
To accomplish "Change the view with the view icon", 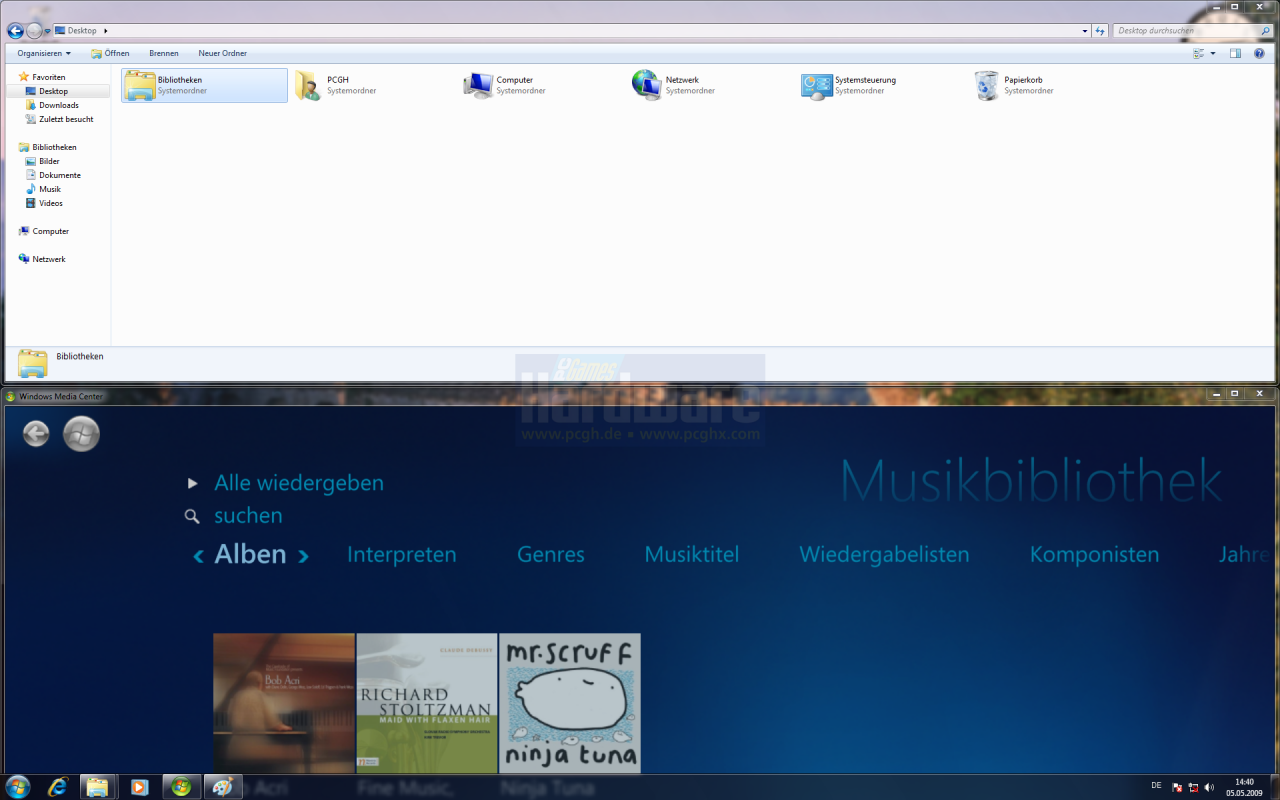I will click(1198, 53).
